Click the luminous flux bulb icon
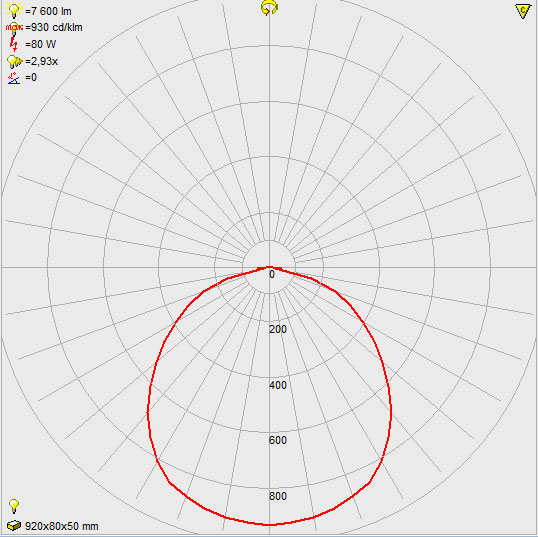Viewport: 538px width, 537px height. click(x=14, y=10)
